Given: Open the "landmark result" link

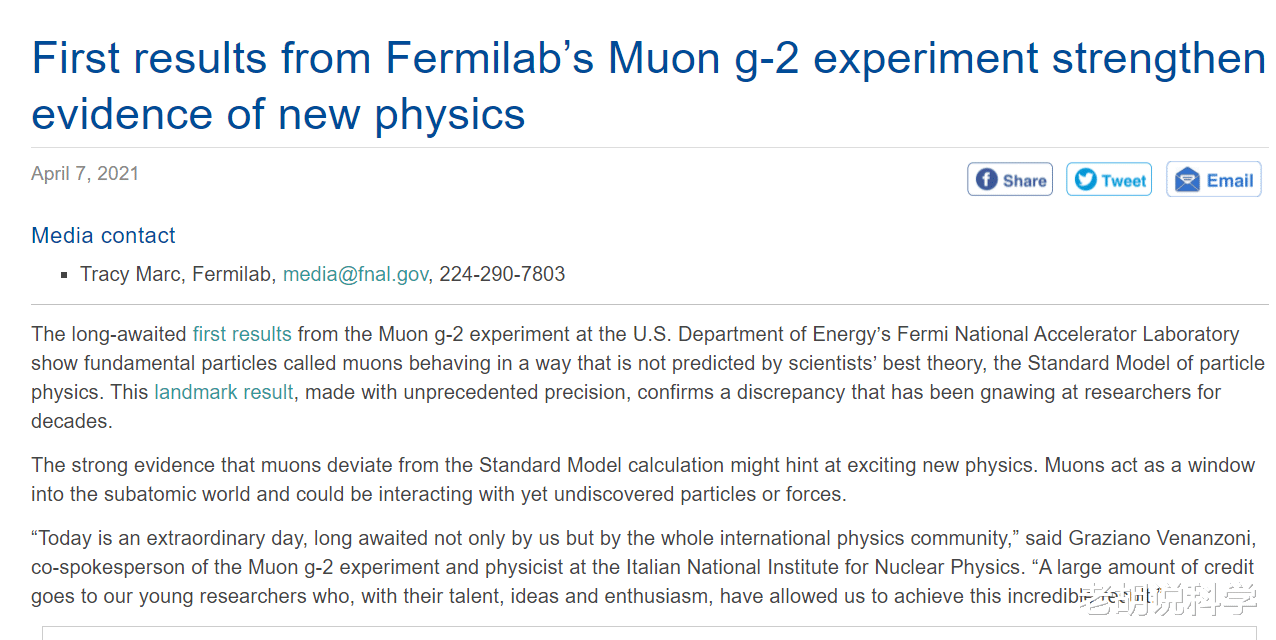Looking at the screenshot, I should coord(224,392).
